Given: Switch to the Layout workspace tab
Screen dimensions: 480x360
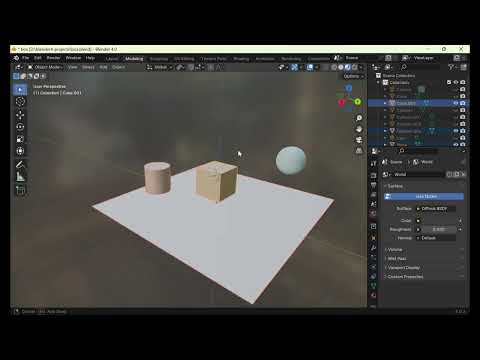Looking at the screenshot, I should coord(112,59).
